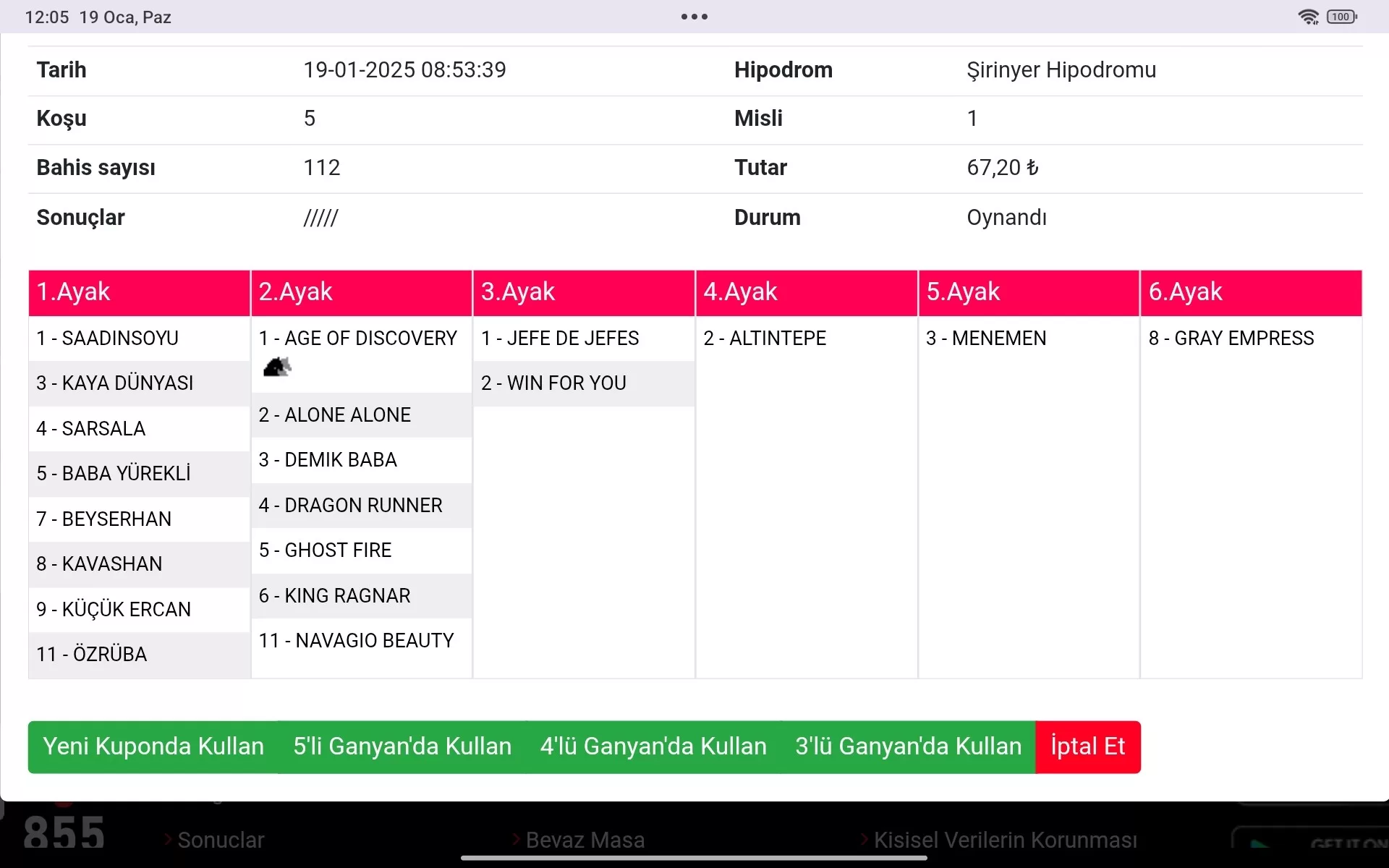Select the 6.Ayak column header
This screenshot has width=1389, height=868.
(1251, 292)
